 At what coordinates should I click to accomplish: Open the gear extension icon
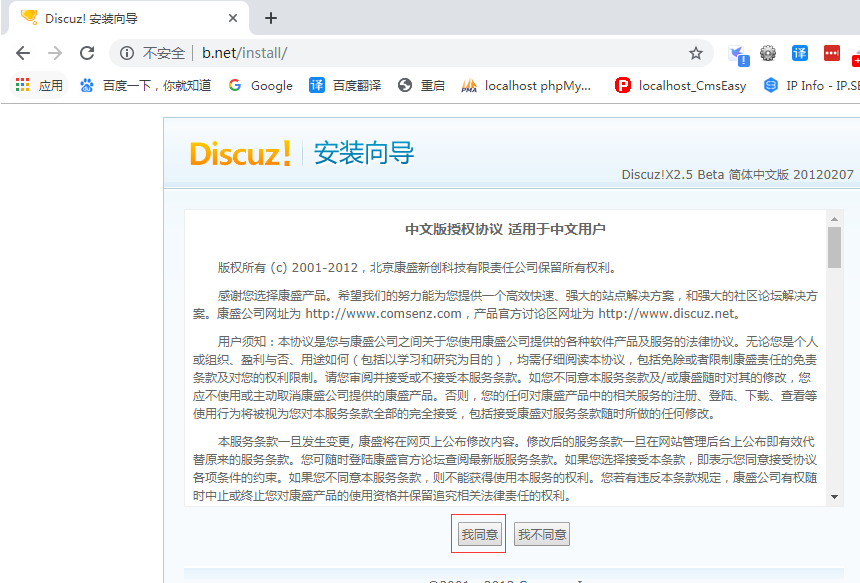tap(768, 53)
